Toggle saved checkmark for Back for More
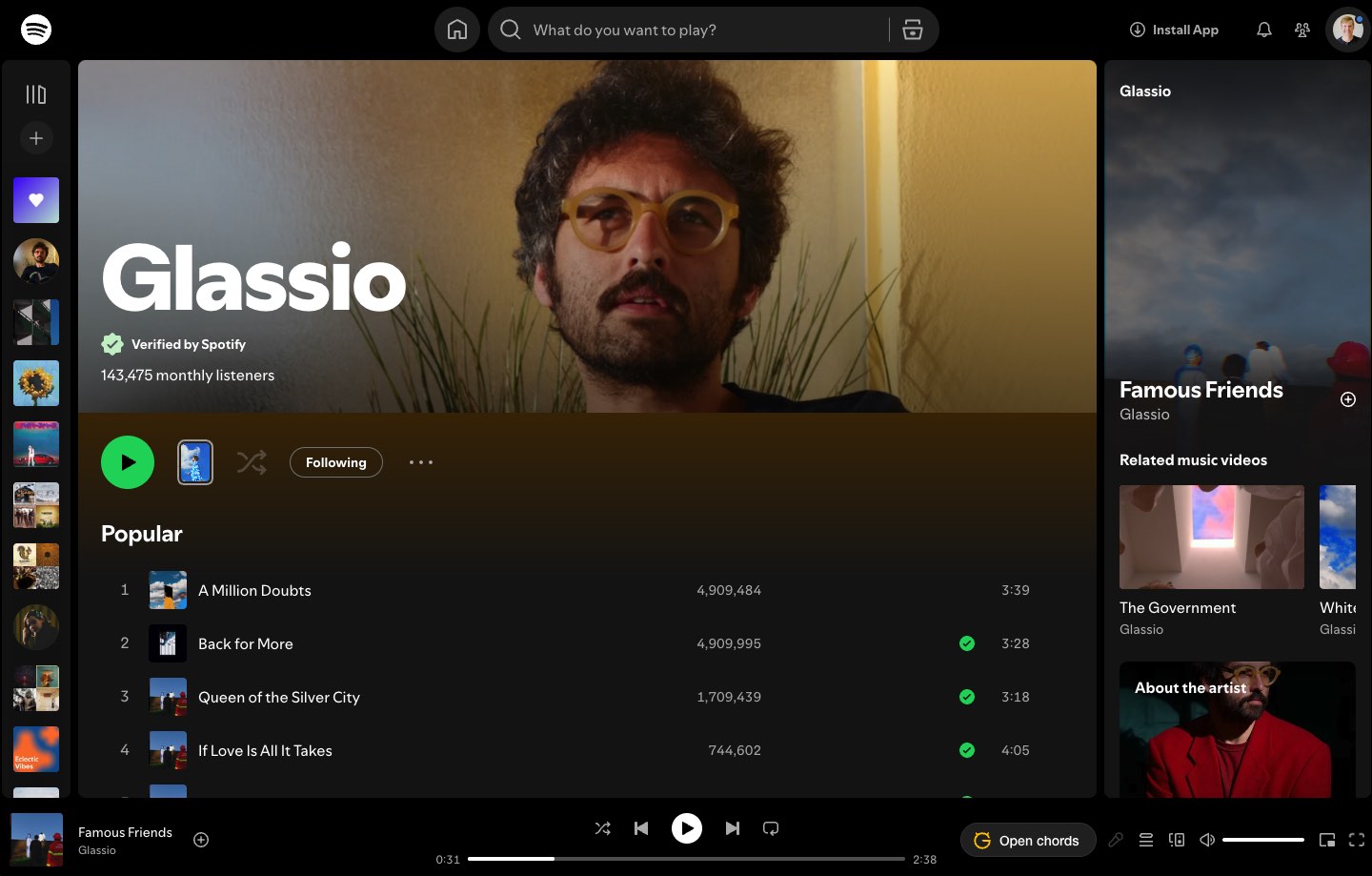1372x876 pixels. (x=967, y=643)
